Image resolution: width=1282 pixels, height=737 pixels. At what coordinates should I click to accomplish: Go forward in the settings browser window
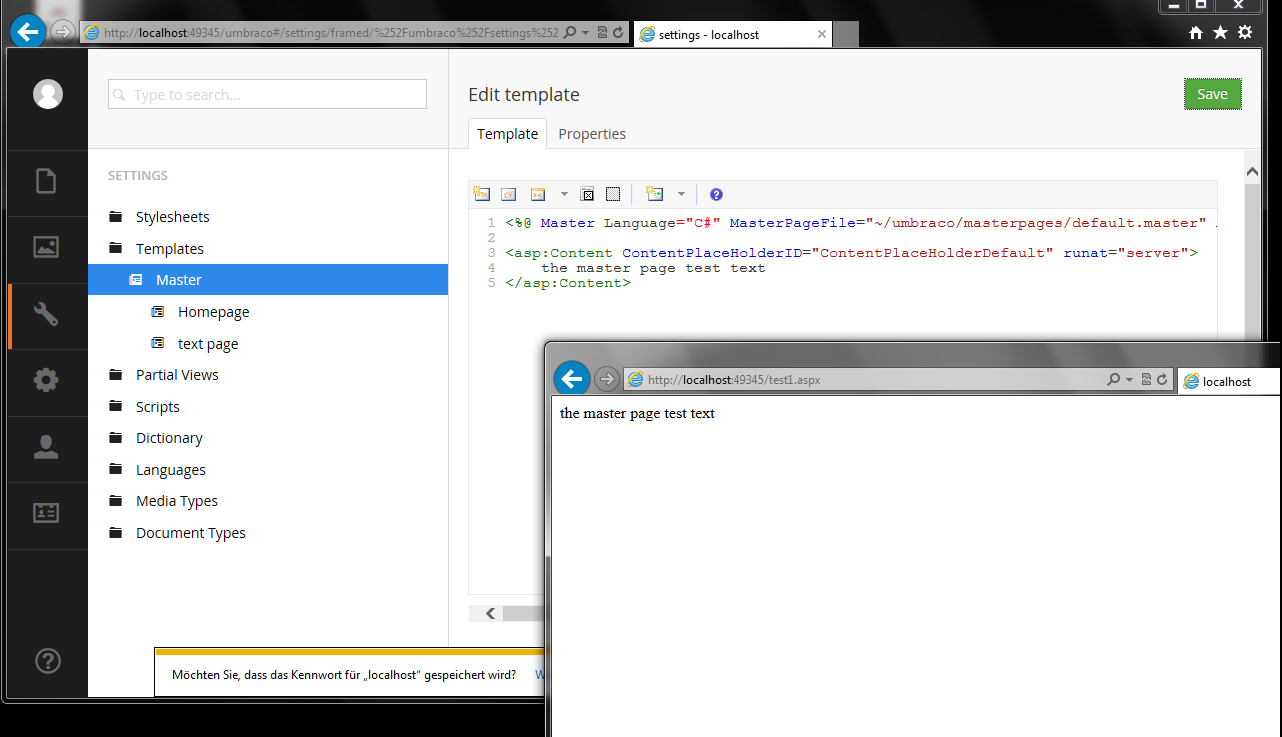pos(62,32)
